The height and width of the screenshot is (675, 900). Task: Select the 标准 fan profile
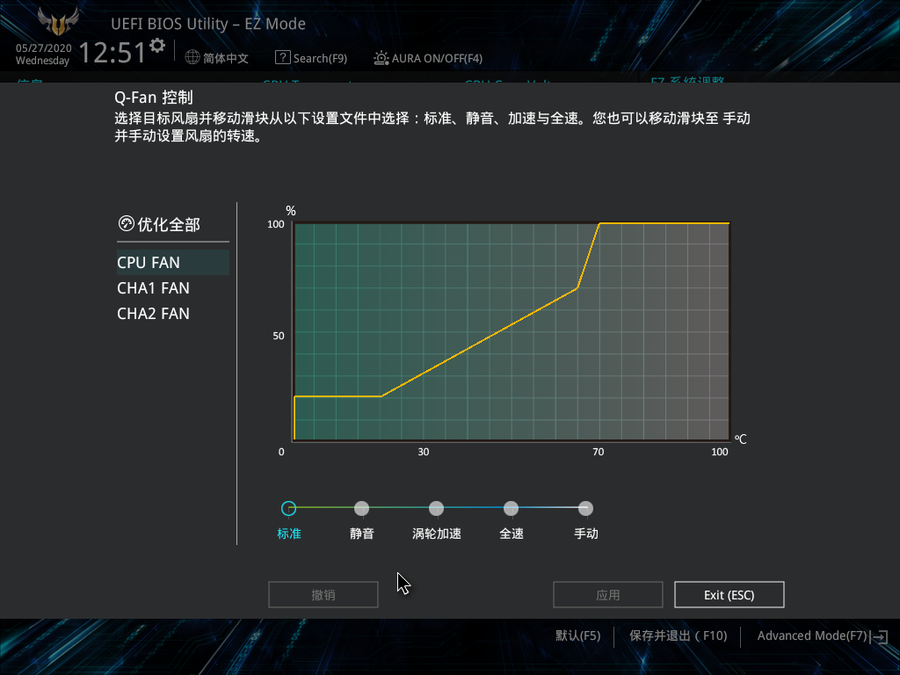[x=289, y=509]
